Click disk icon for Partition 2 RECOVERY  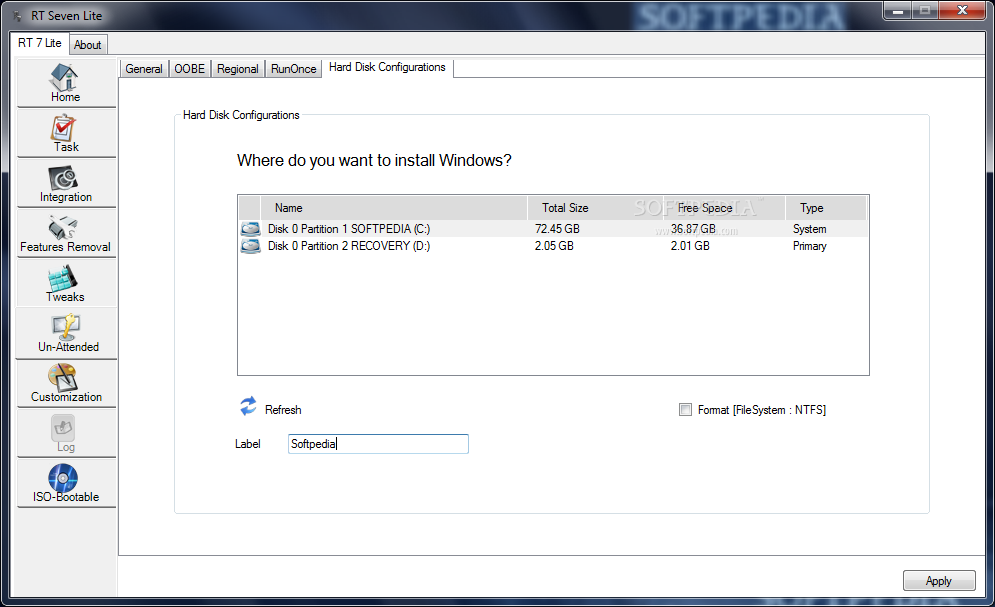click(251, 246)
